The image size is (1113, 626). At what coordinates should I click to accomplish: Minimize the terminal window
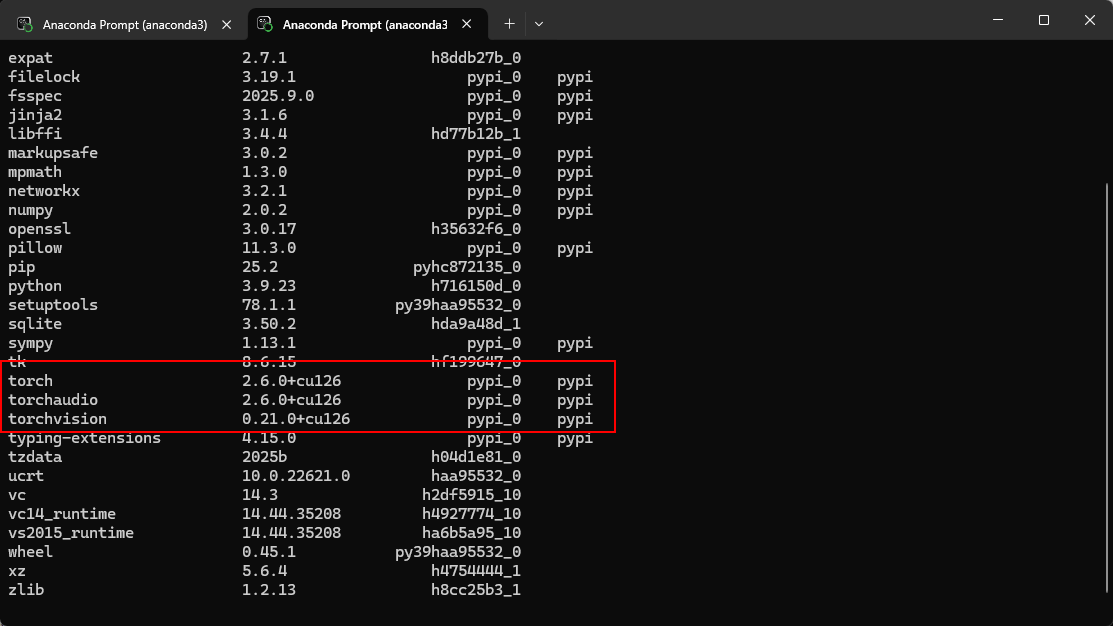pyautogui.click(x=998, y=20)
